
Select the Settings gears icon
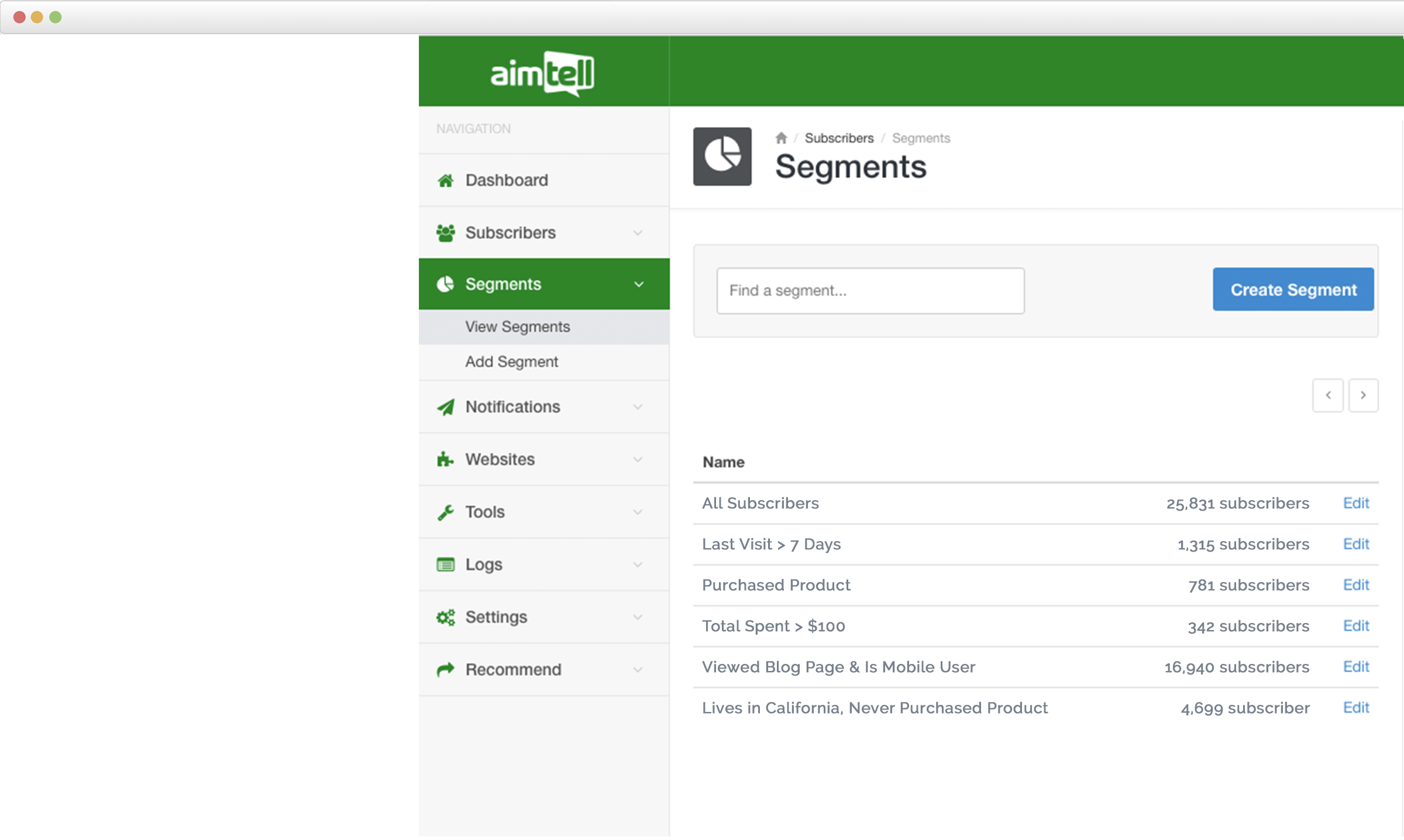point(446,617)
